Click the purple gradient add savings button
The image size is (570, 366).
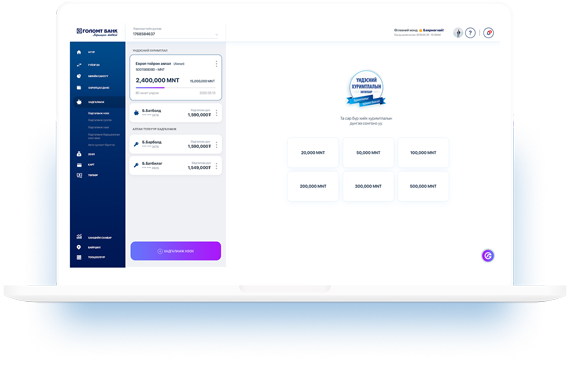pyautogui.click(x=176, y=251)
